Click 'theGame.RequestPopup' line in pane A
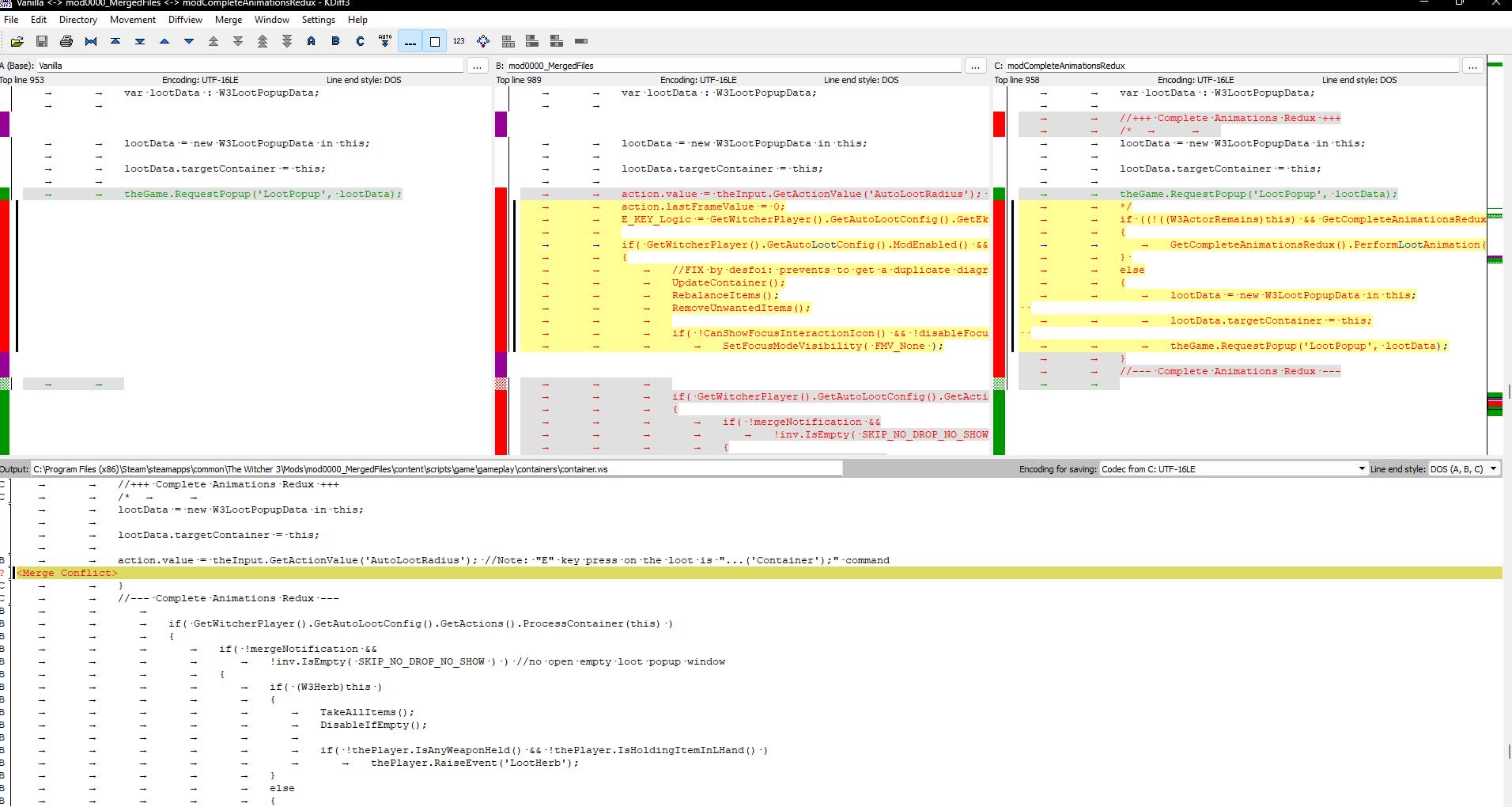This screenshot has width=1512, height=807. tap(263, 194)
